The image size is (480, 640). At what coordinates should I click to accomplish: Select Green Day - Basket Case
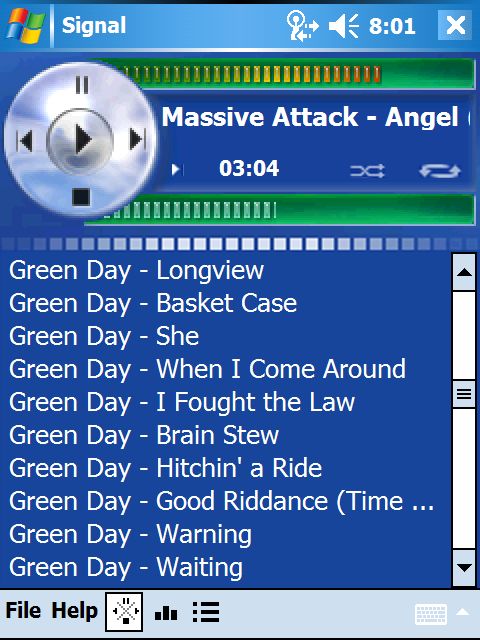coord(153,303)
